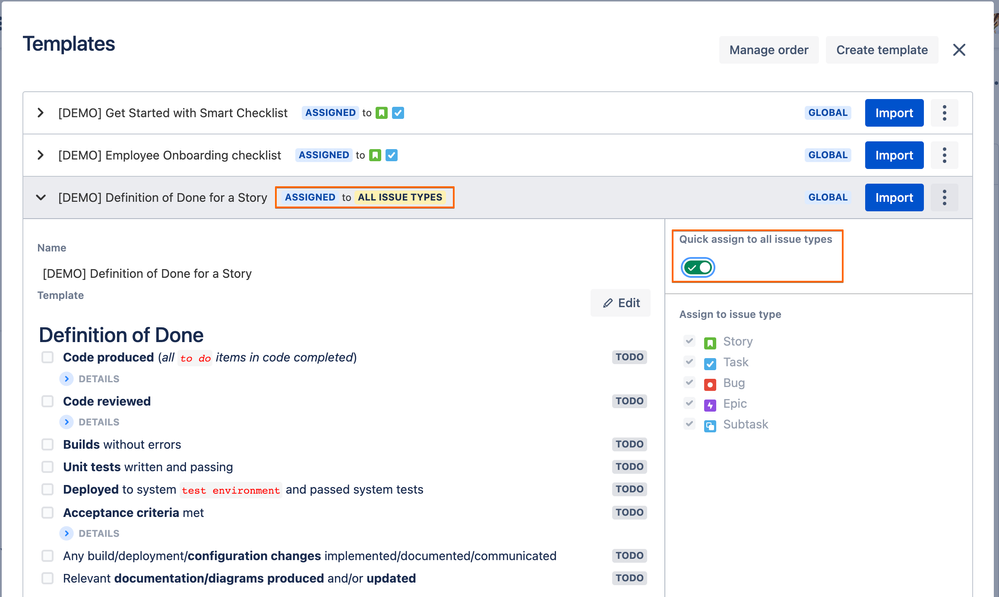Open the more options menu for Employee Onboarding checklist
The height and width of the screenshot is (597, 999).
(x=944, y=155)
